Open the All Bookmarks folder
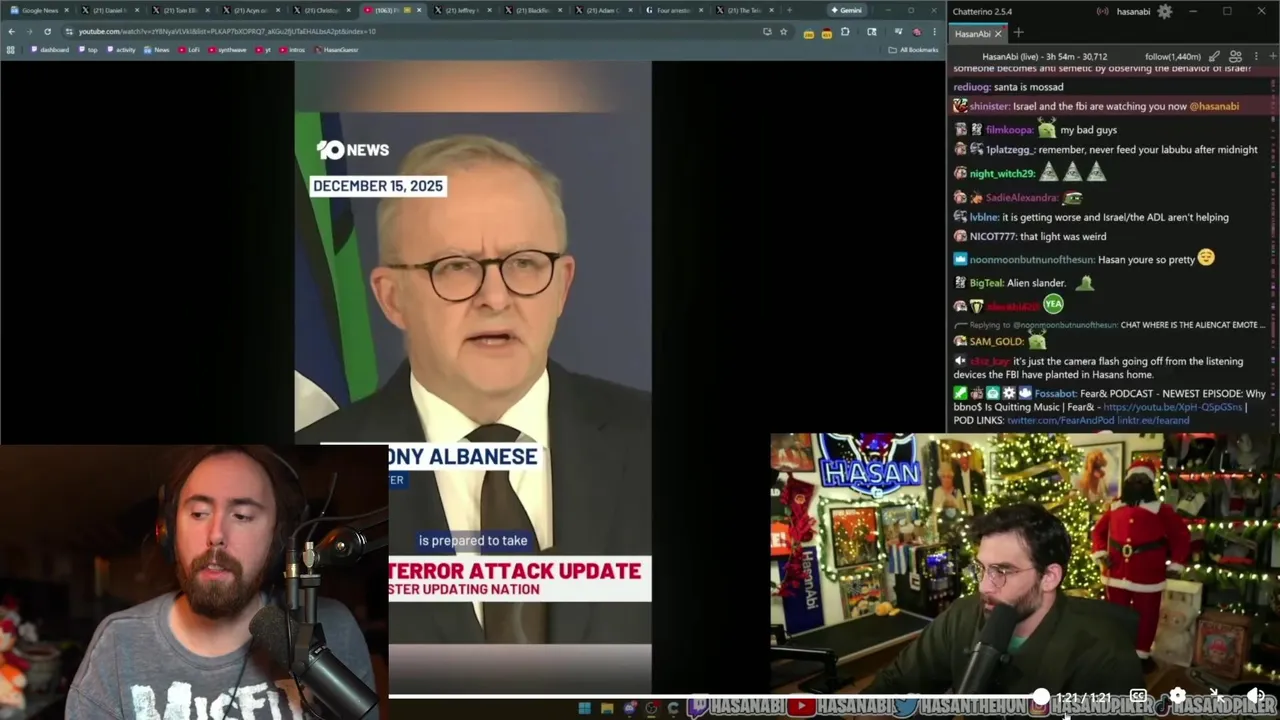 pyautogui.click(x=913, y=49)
